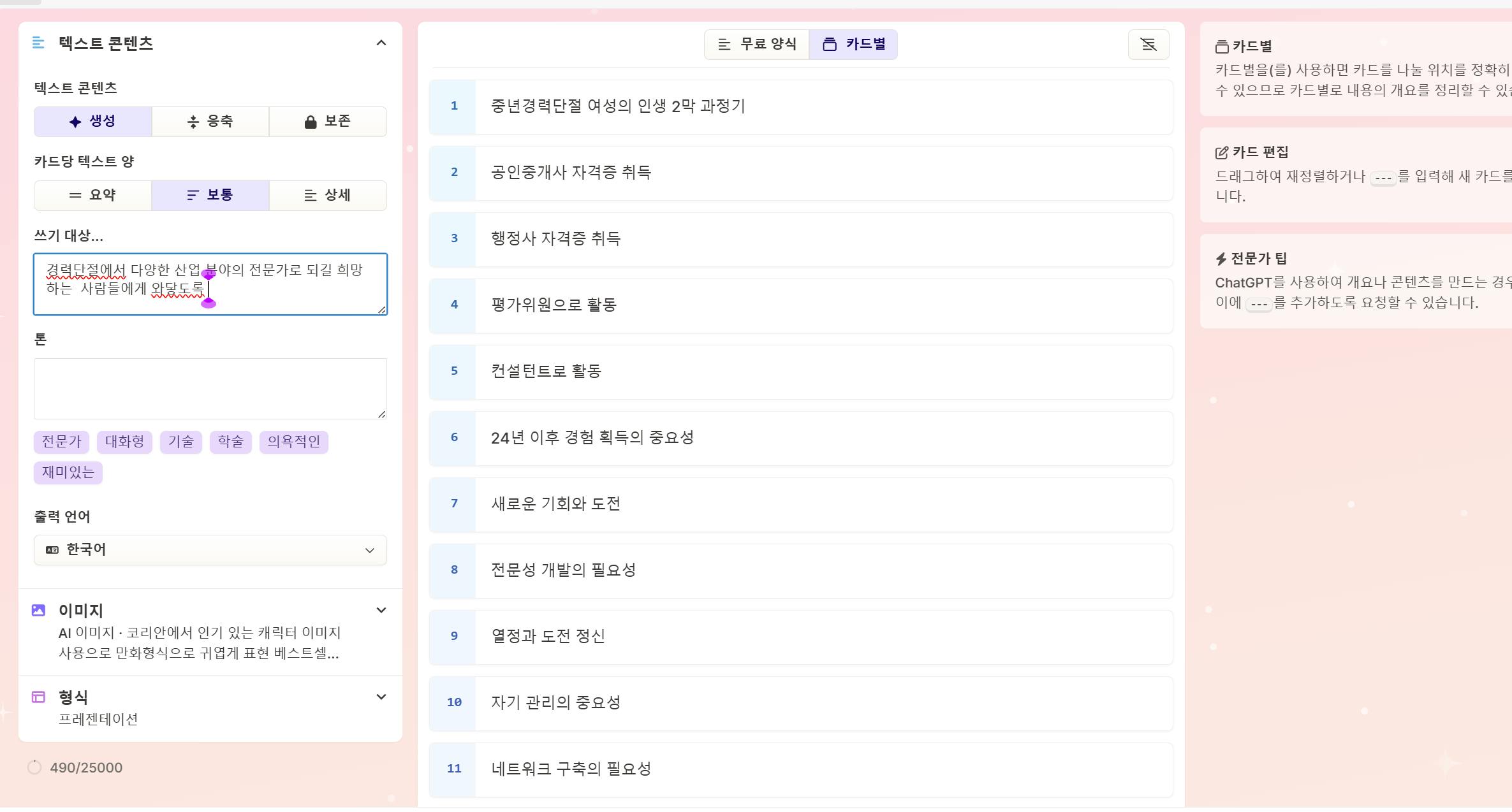Switch to 카드별 tab
The height and width of the screenshot is (812, 1512).
[853, 45]
